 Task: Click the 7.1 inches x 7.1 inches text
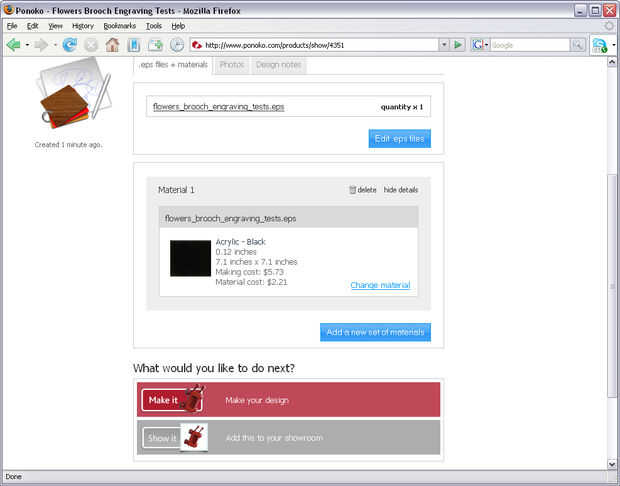tap(256, 262)
